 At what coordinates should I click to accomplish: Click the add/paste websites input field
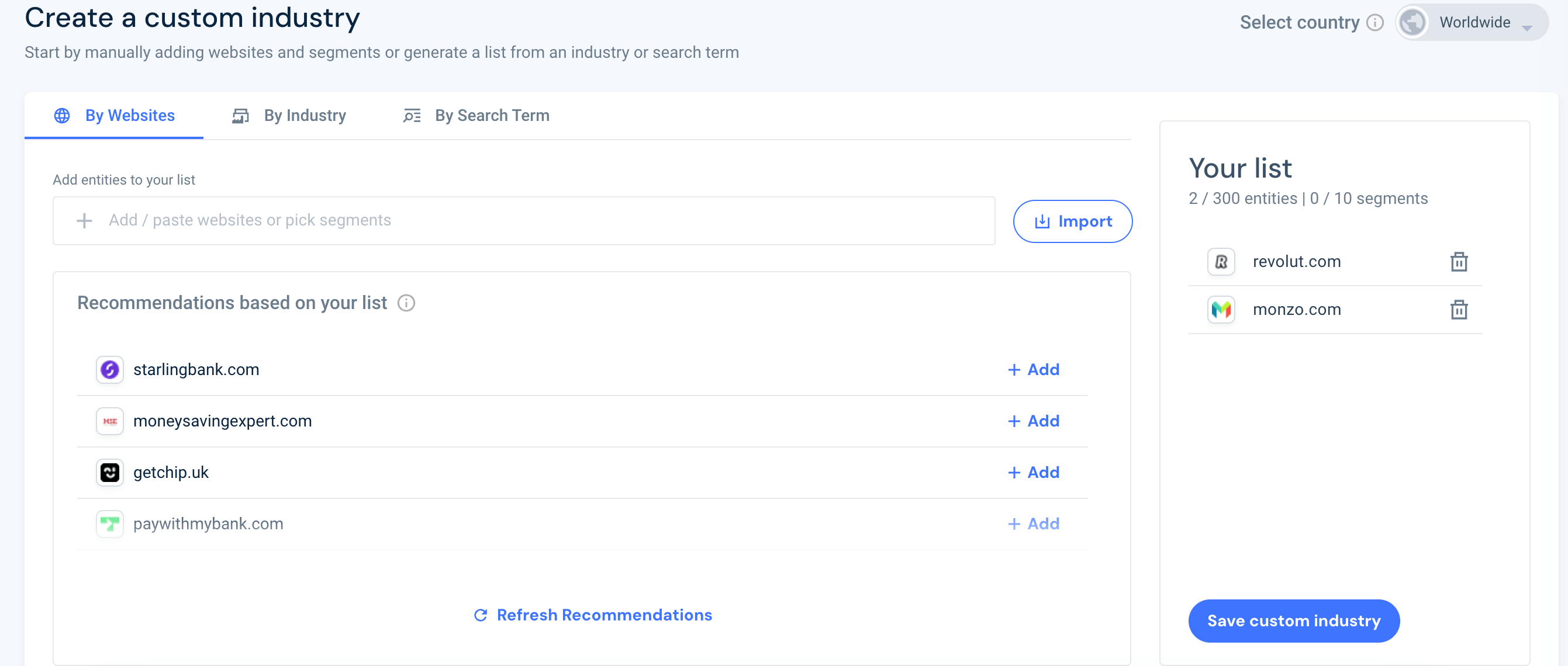coord(426,220)
